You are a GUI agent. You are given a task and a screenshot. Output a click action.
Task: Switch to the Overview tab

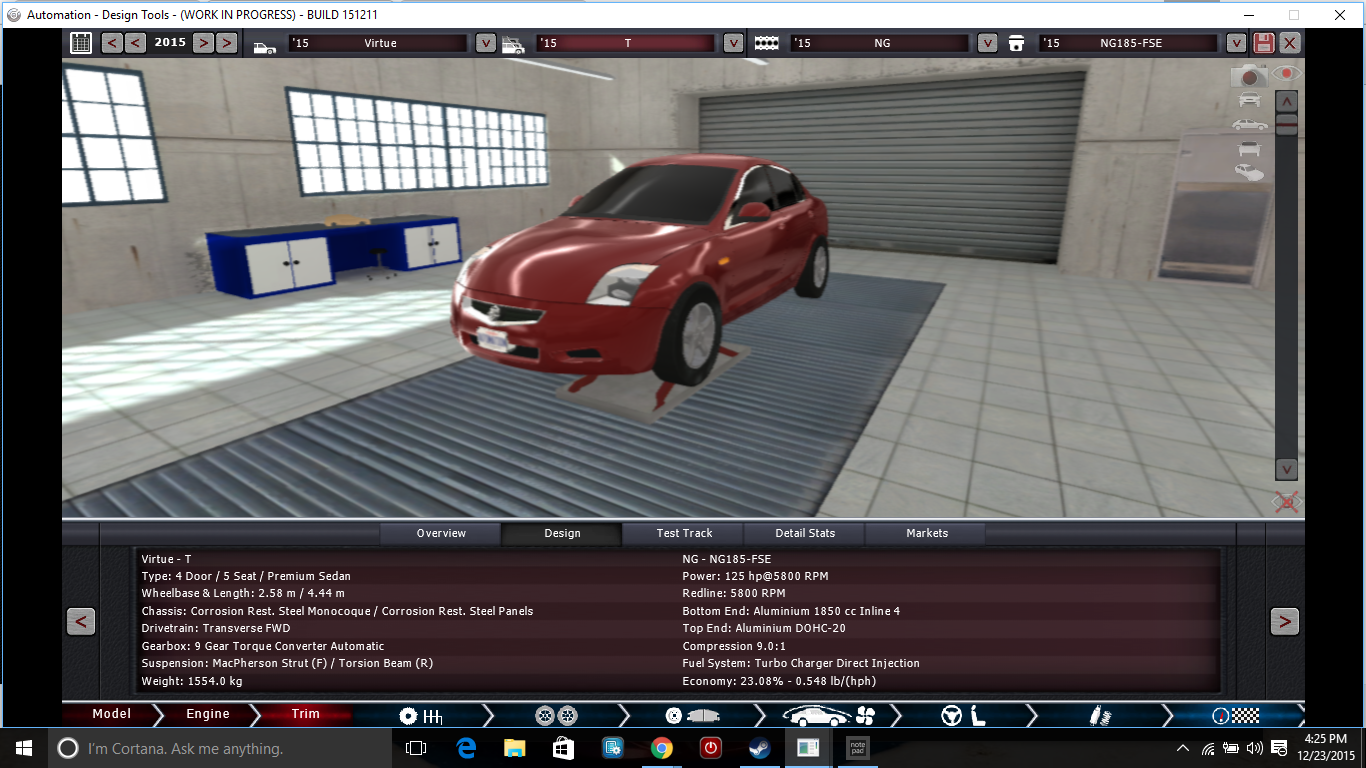(x=441, y=534)
